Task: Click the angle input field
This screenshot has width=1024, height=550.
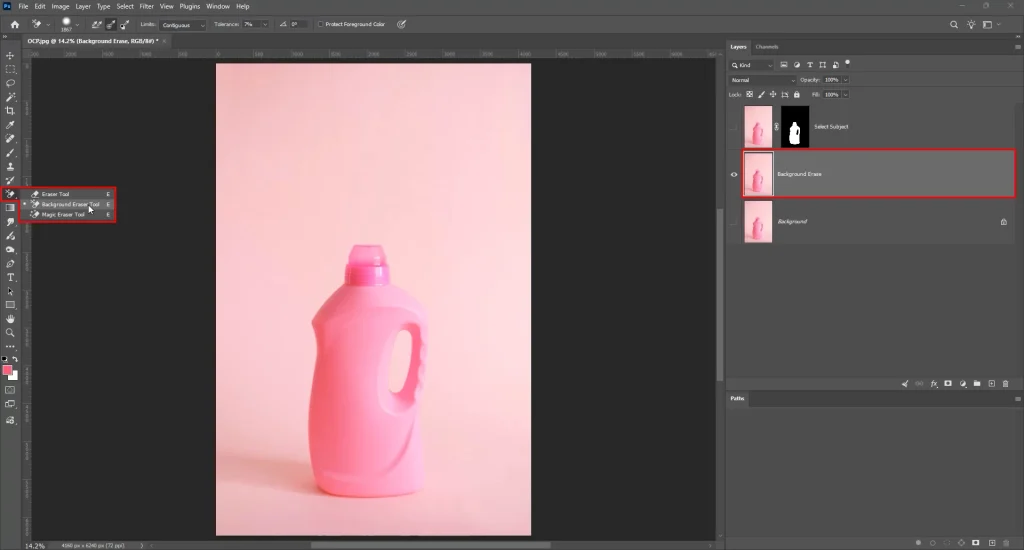Action: (x=298, y=25)
